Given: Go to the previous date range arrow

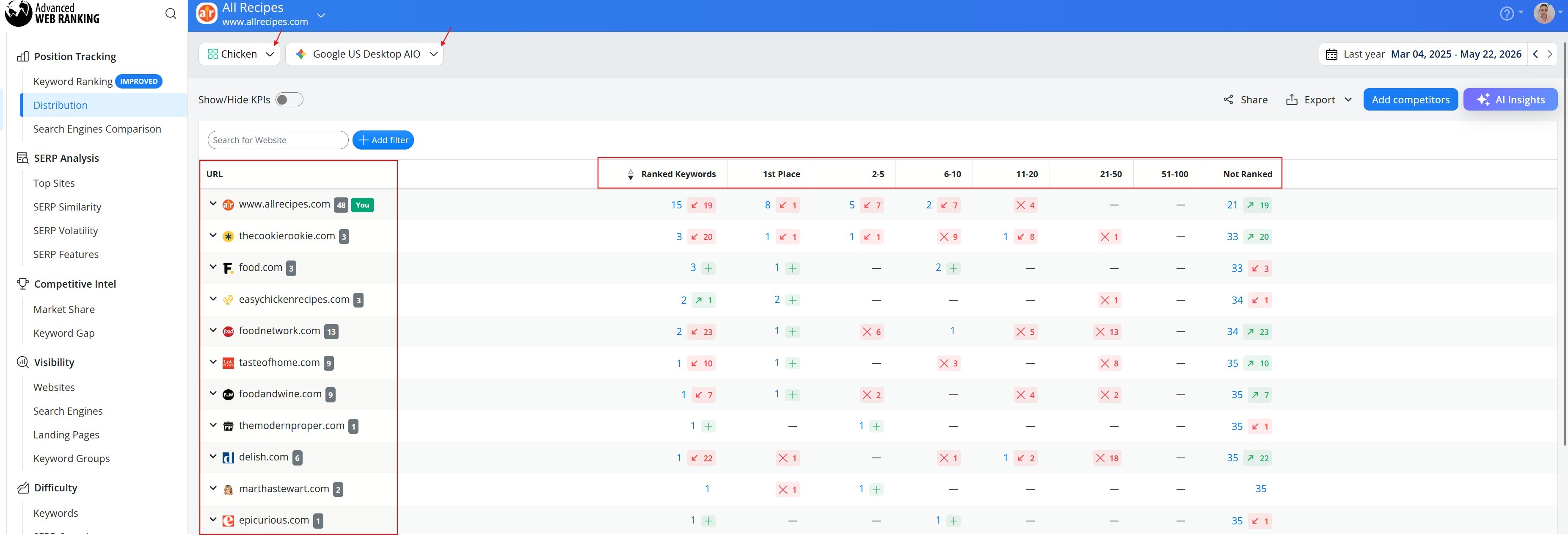Looking at the screenshot, I should click(x=1535, y=54).
